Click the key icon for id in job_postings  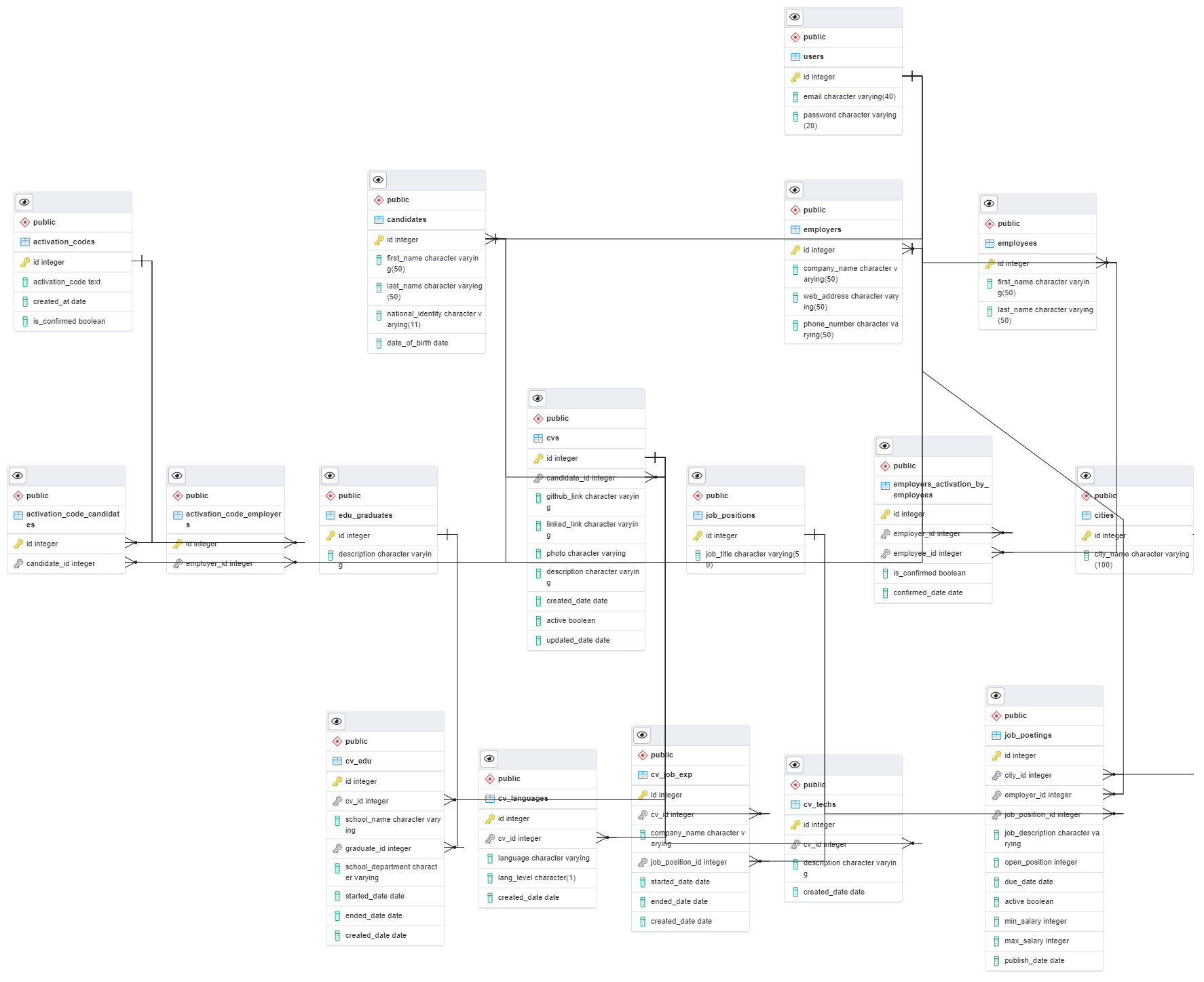coord(995,755)
